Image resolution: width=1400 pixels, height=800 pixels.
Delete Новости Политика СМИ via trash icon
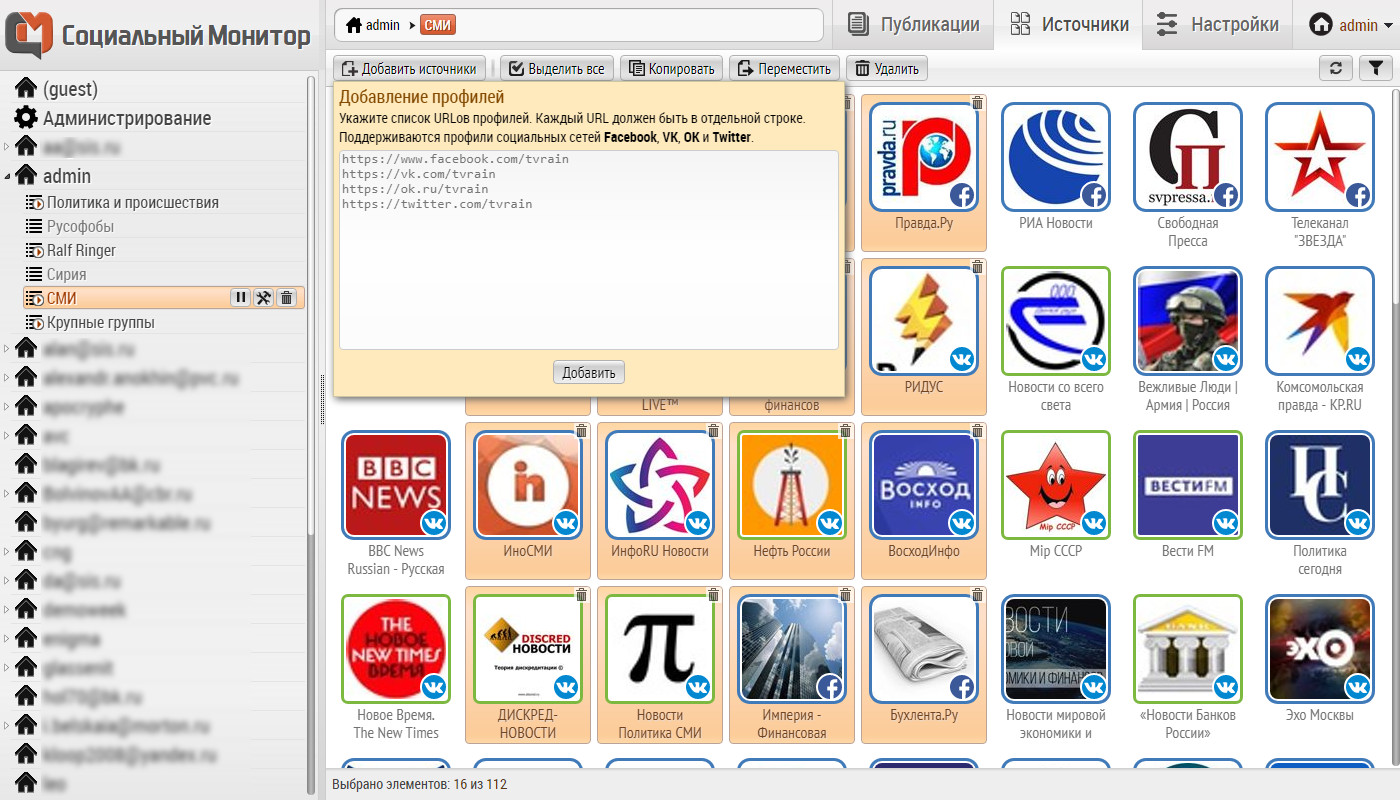(713, 595)
